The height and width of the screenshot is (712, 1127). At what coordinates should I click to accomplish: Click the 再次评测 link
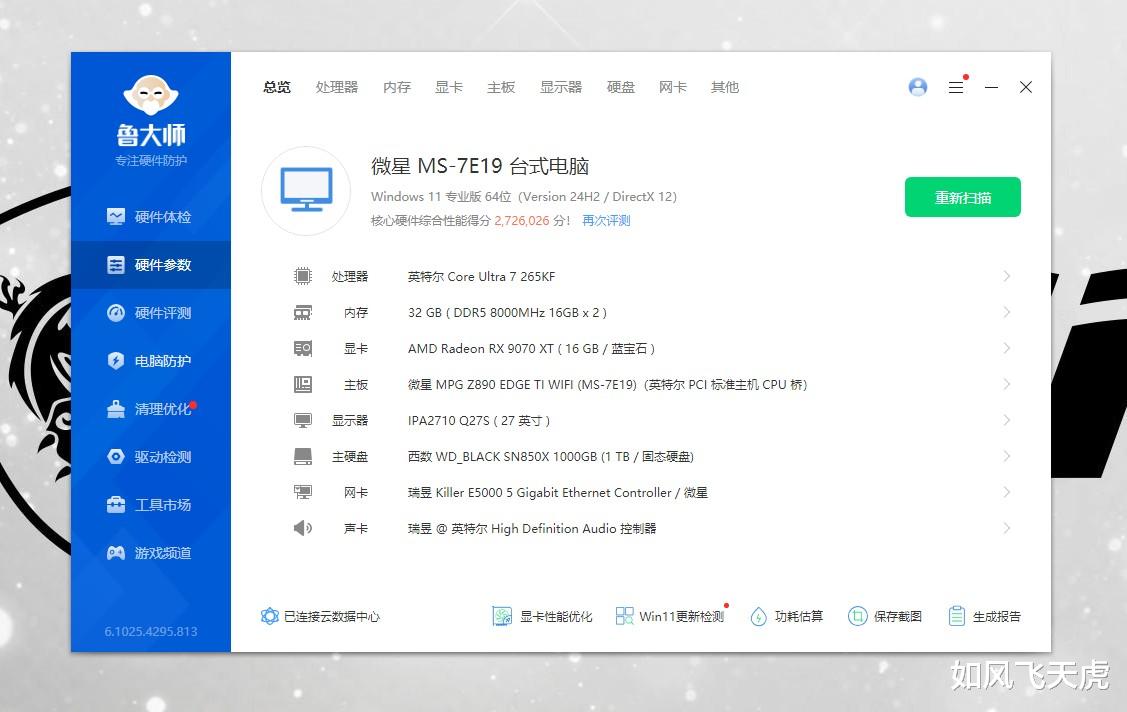(606, 221)
